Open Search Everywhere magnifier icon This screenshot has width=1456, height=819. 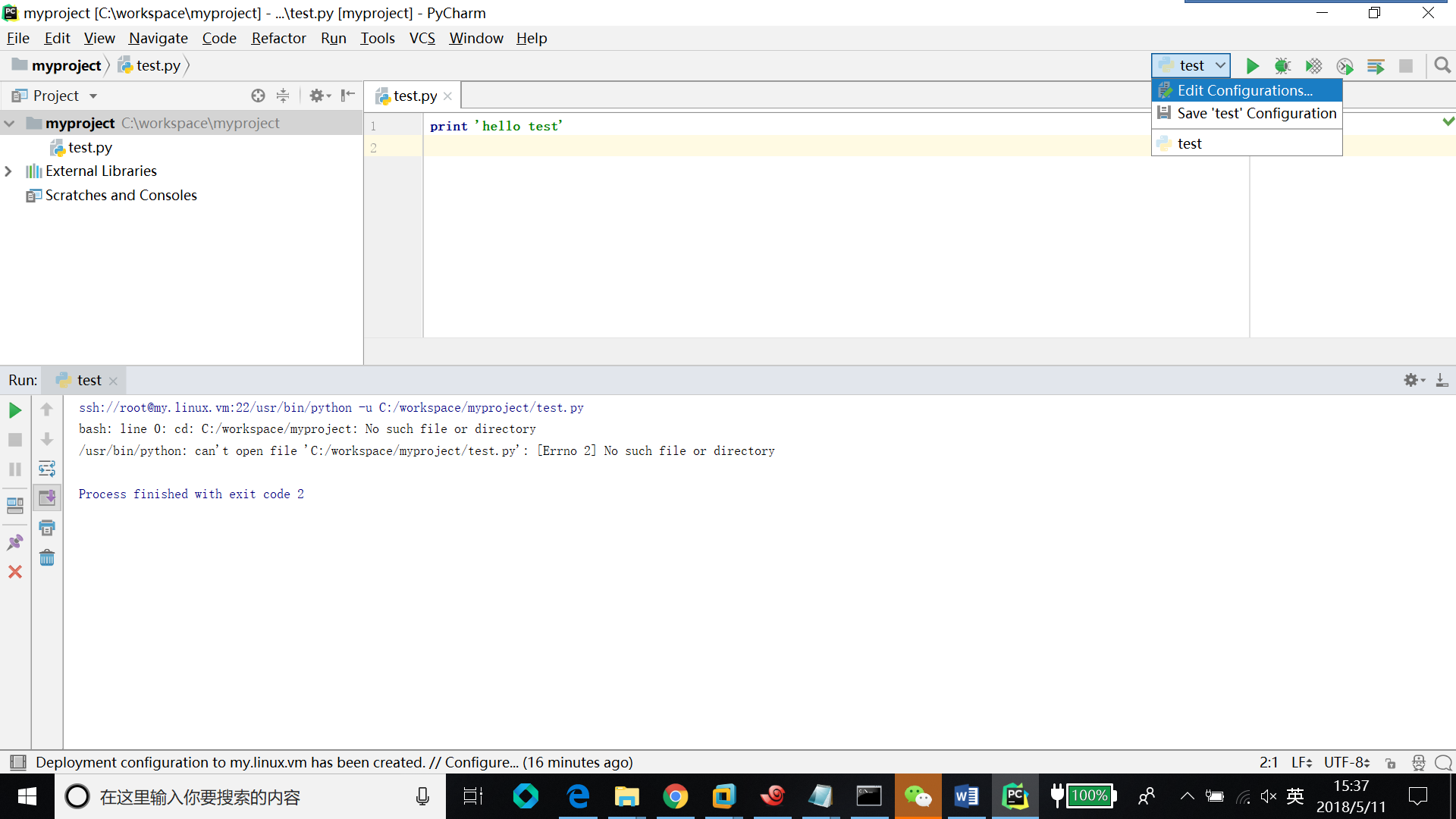[1442, 66]
